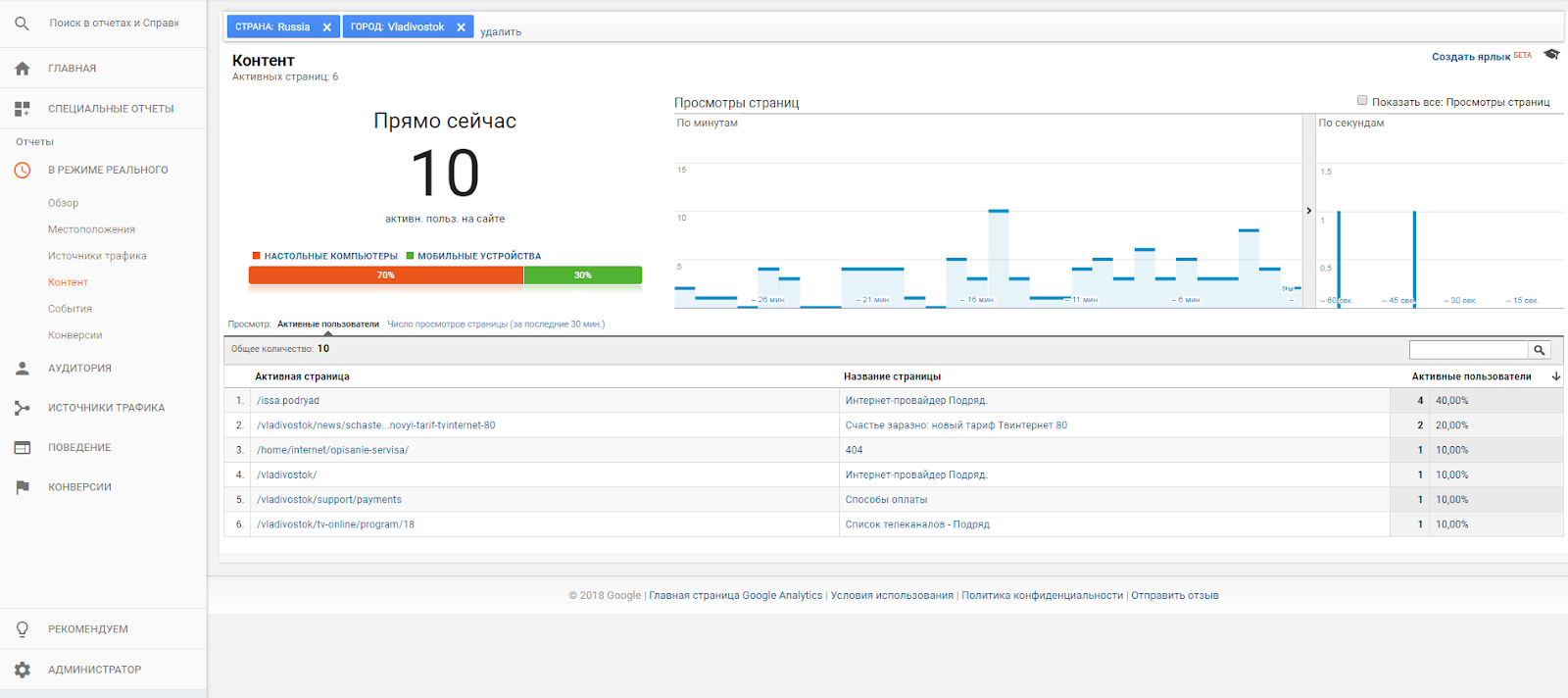The height and width of the screenshot is (698, 1568).
Task: Click the 'Создать ярлык' link
Action: coord(1470,57)
